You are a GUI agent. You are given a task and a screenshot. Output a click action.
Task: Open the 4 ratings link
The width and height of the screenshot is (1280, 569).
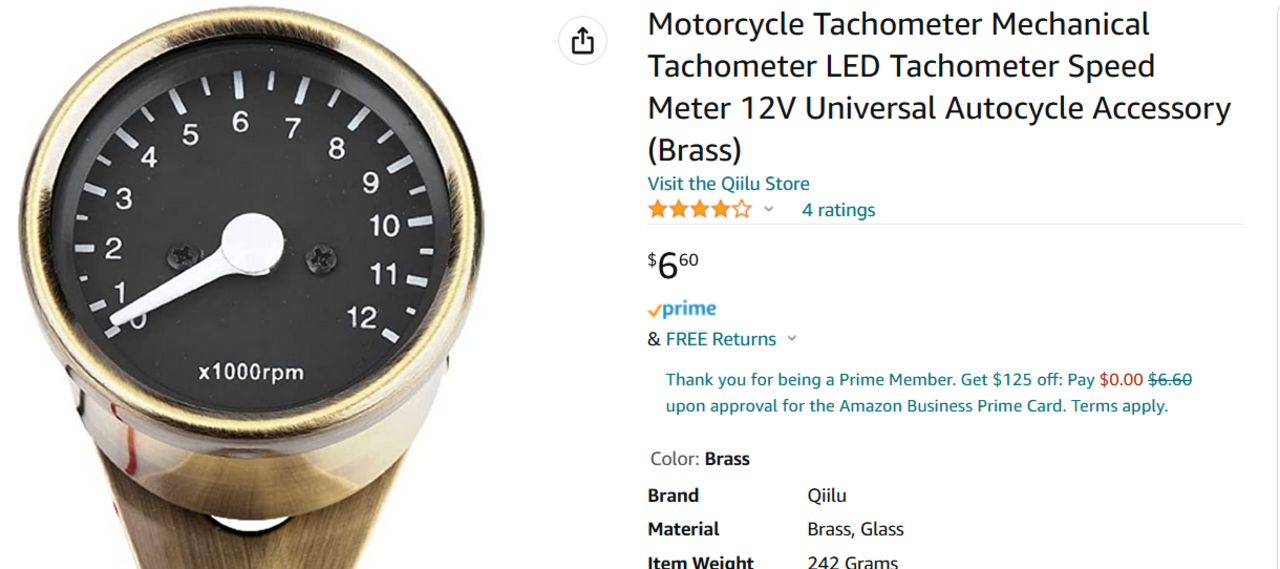click(838, 210)
